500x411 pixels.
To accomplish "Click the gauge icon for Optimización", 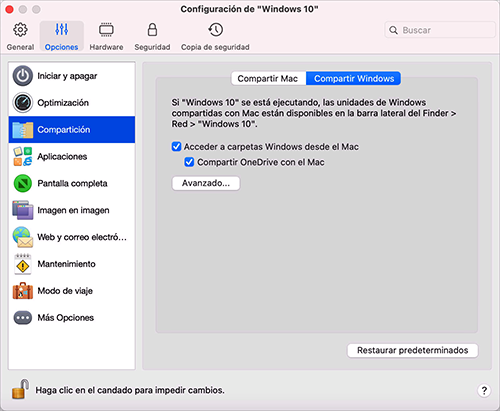I will coord(23,103).
